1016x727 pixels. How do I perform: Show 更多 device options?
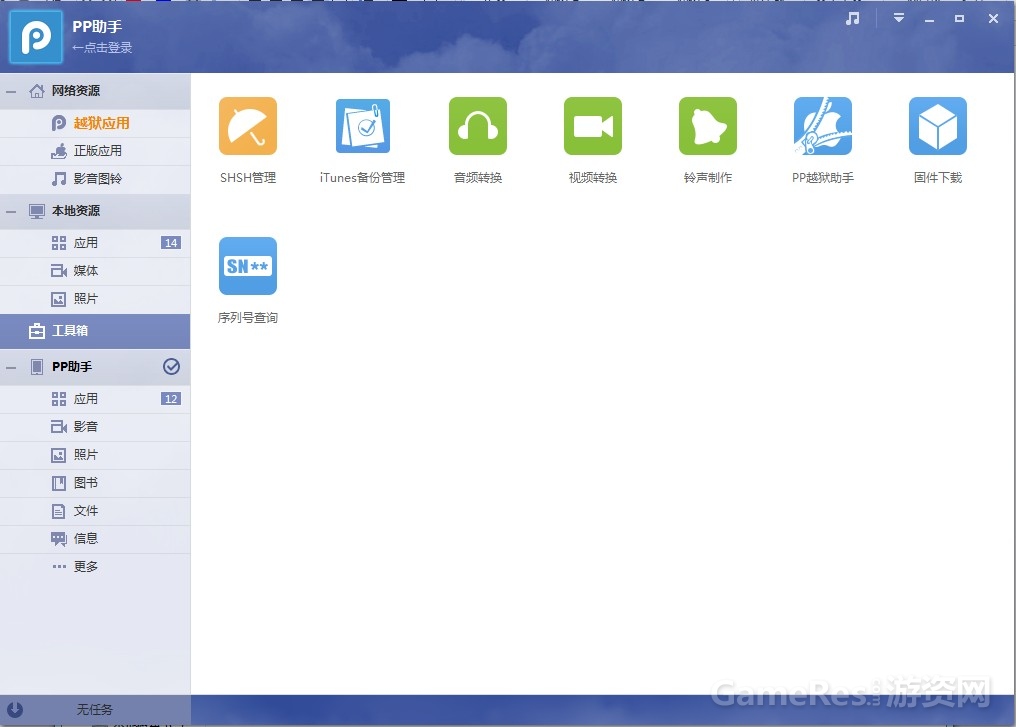(x=95, y=566)
